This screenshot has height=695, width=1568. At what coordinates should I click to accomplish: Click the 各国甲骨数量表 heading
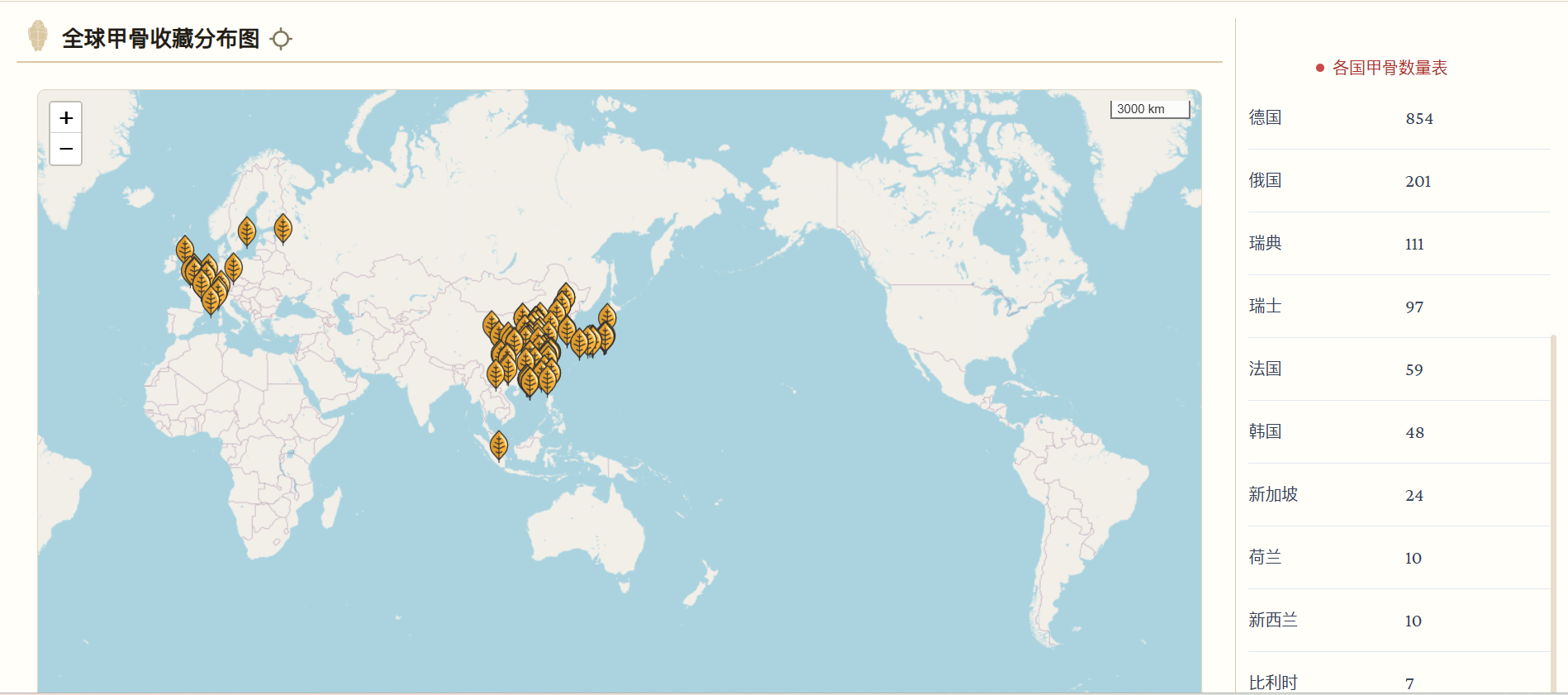pos(1390,68)
